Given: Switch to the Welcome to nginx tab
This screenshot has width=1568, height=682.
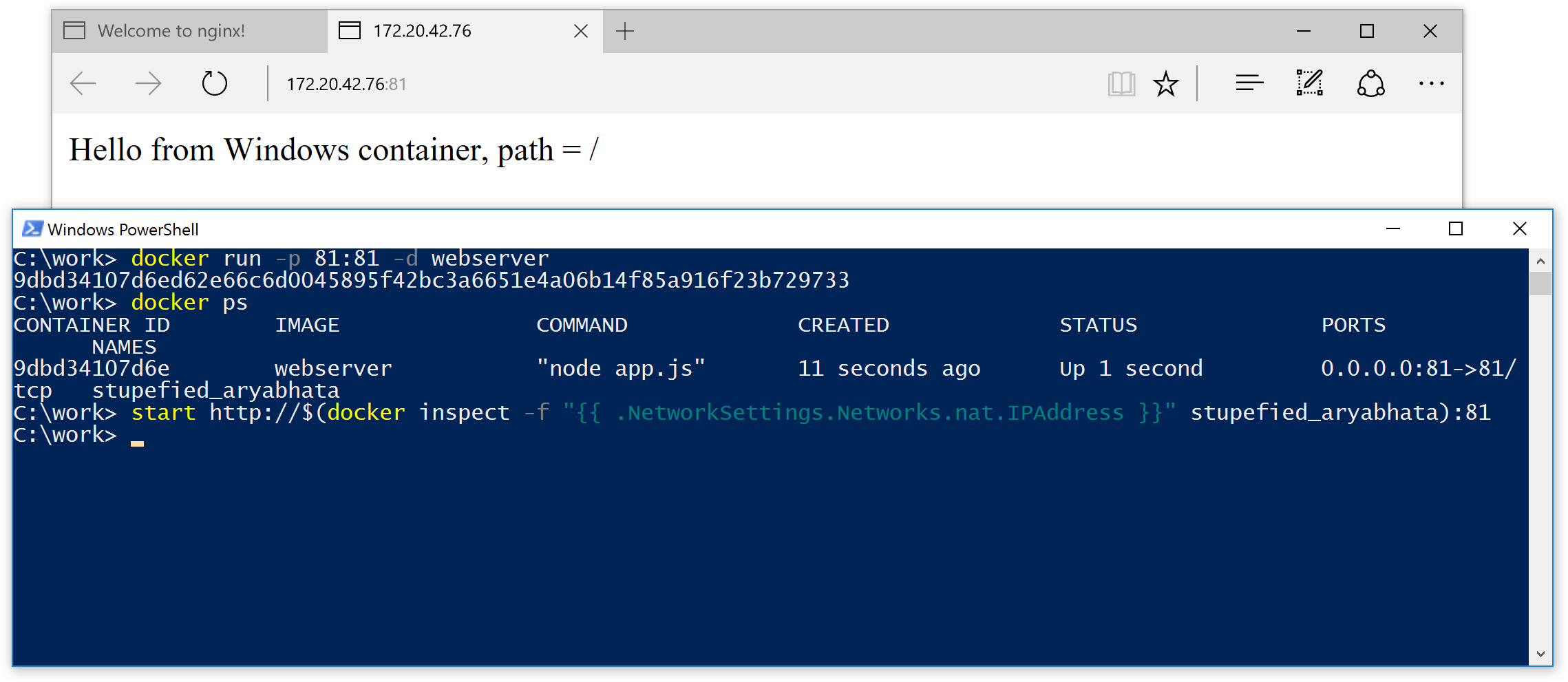Looking at the screenshot, I should 172,30.
